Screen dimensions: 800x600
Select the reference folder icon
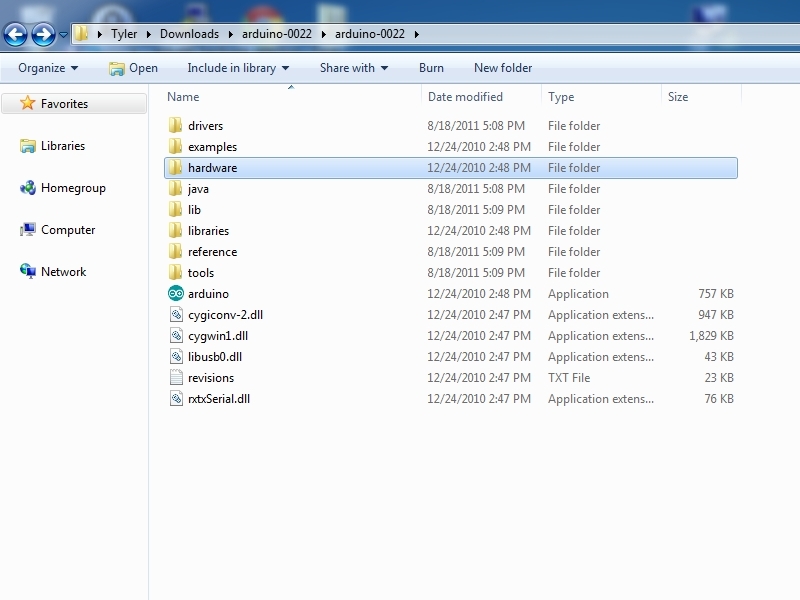click(175, 251)
